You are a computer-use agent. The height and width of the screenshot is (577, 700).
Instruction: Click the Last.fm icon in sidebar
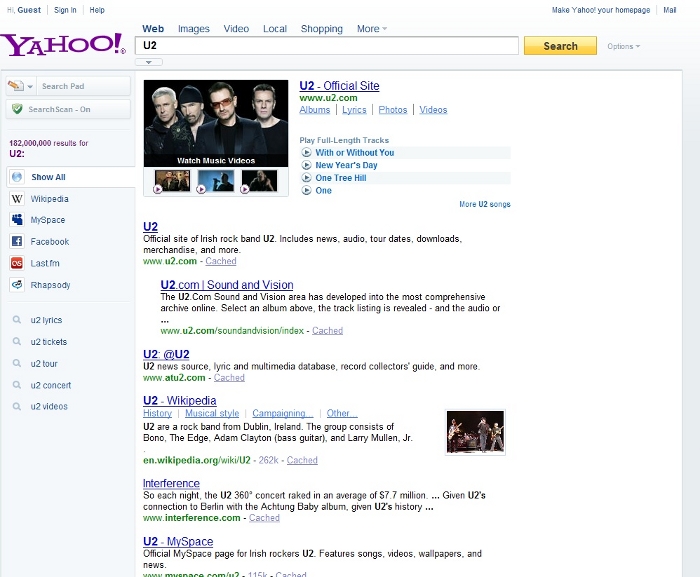pyautogui.click(x=17, y=263)
